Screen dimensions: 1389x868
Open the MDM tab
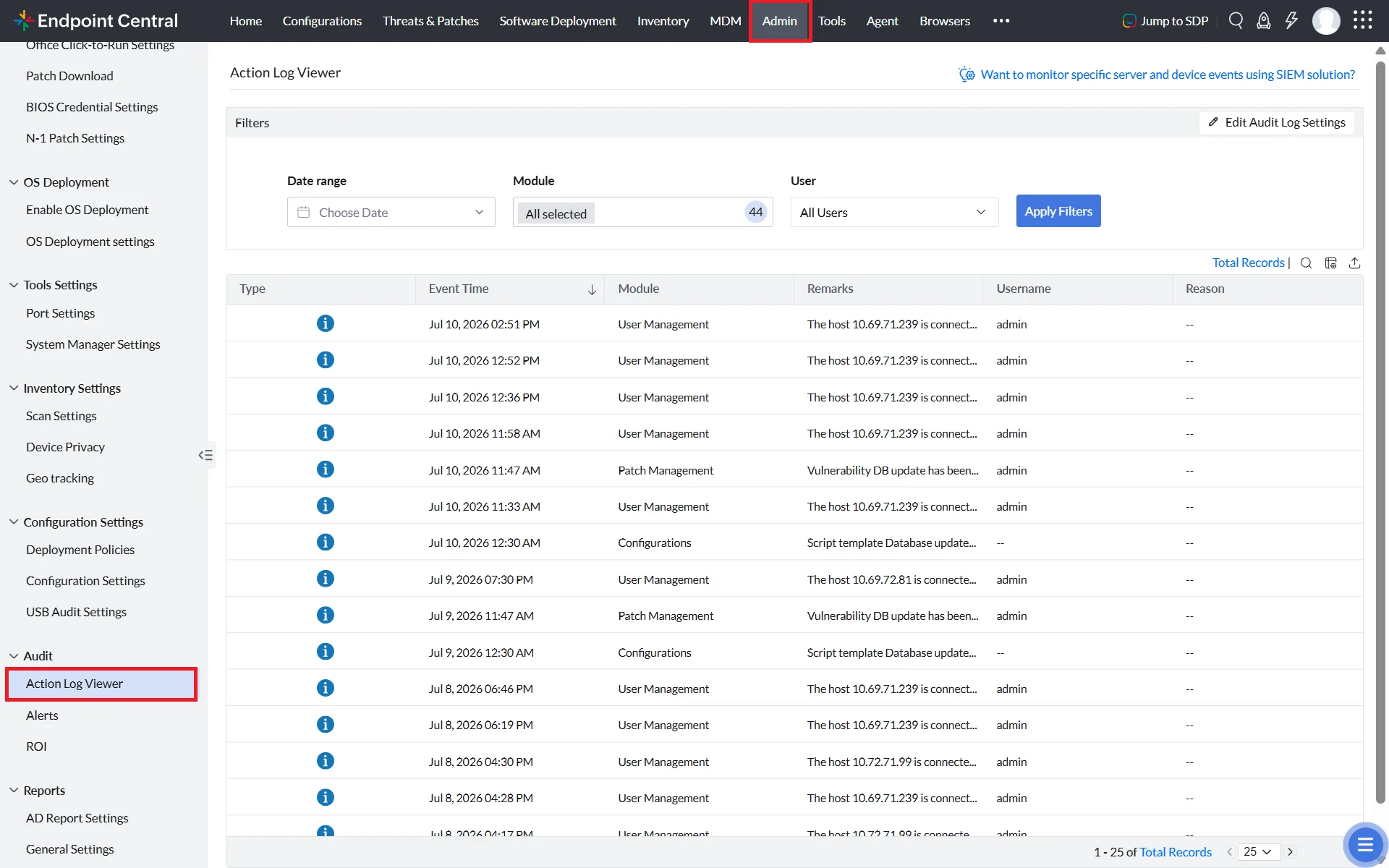[725, 21]
